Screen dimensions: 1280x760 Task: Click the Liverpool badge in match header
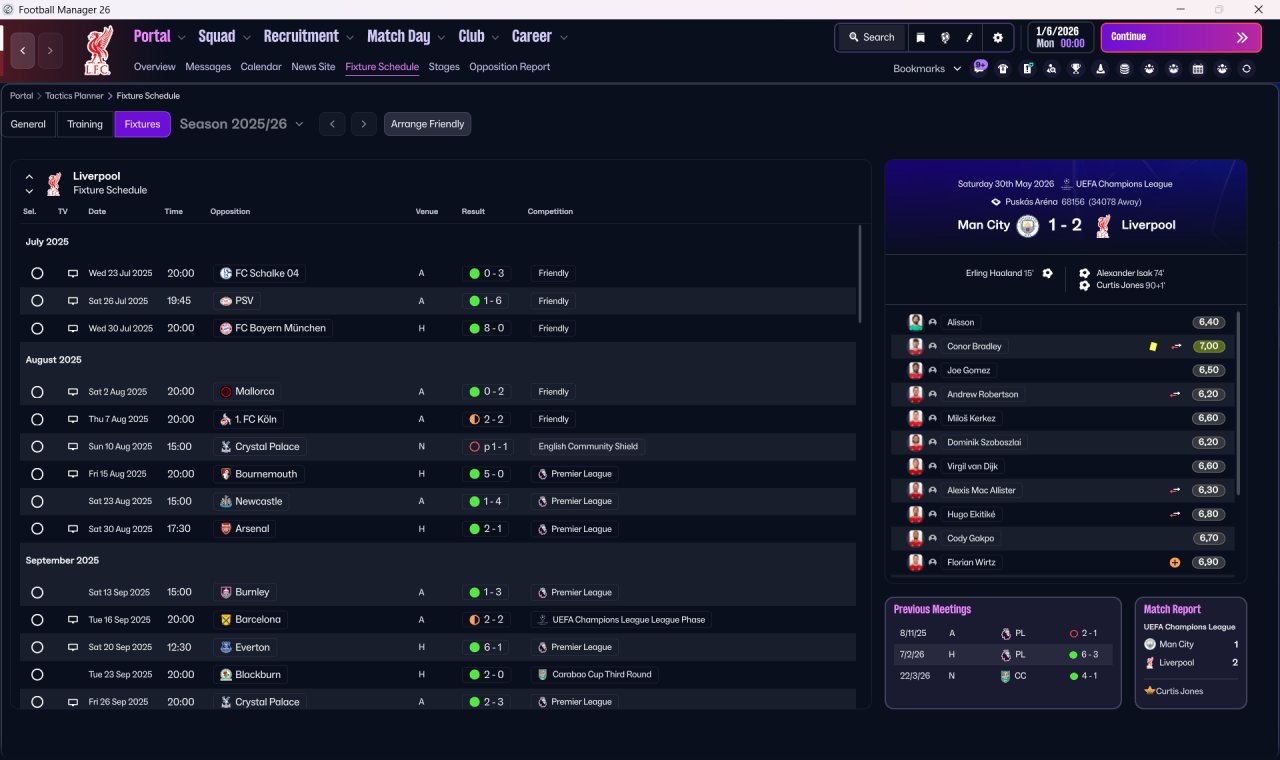(1103, 225)
